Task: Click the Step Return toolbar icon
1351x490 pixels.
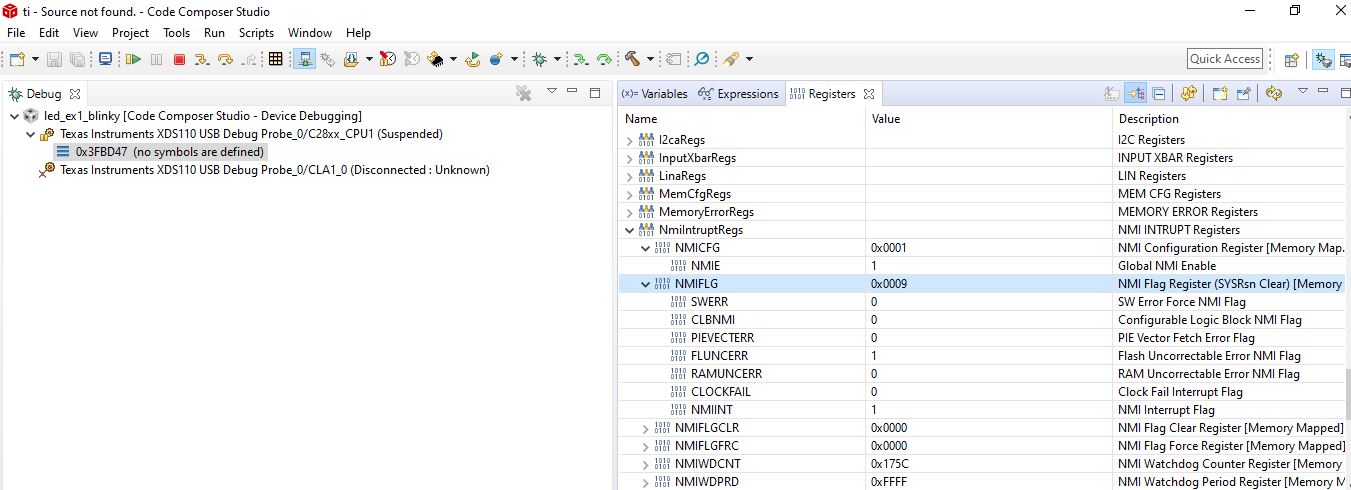Action: pos(248,60)
